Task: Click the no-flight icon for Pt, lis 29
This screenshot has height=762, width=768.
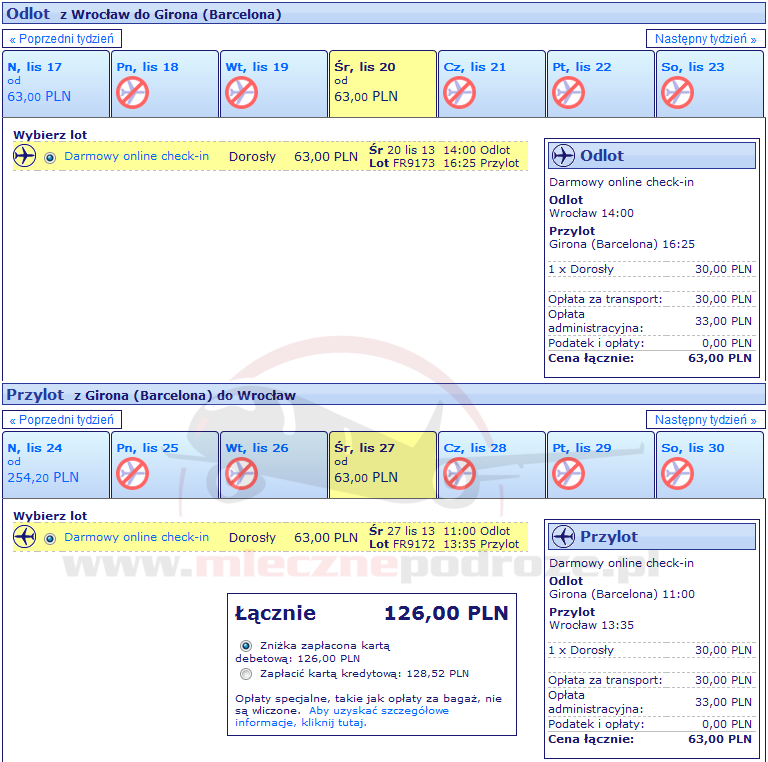Action: coord(568,474)
